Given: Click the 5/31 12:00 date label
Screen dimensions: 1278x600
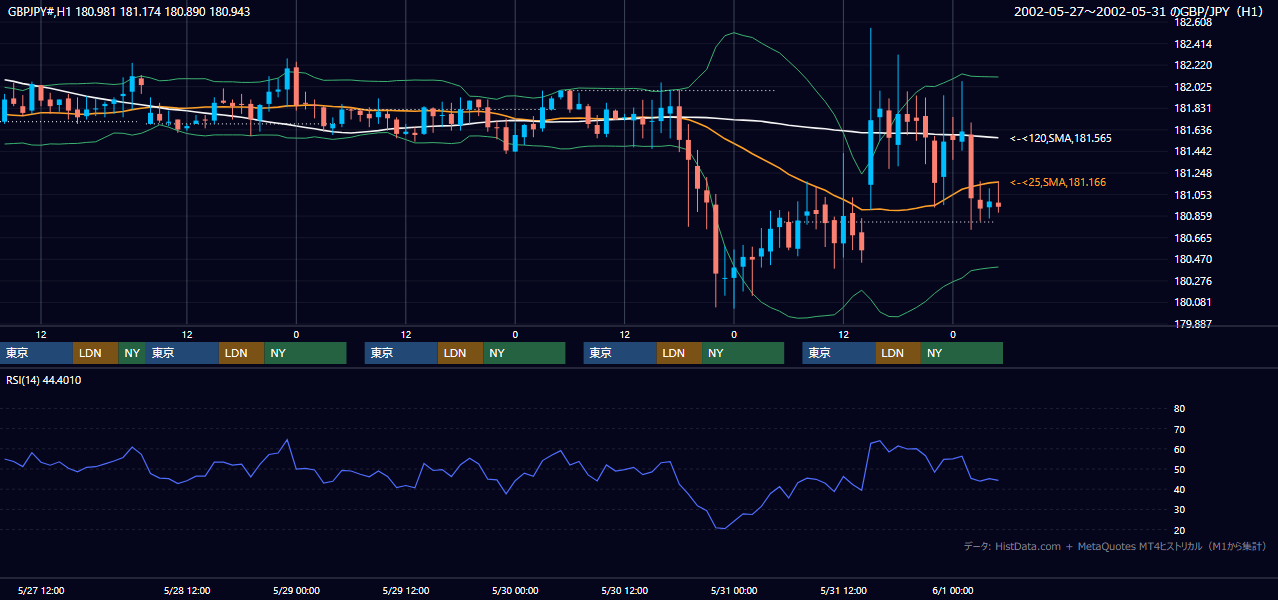Looking at the screenshot, I should click(x=844, y=591).
